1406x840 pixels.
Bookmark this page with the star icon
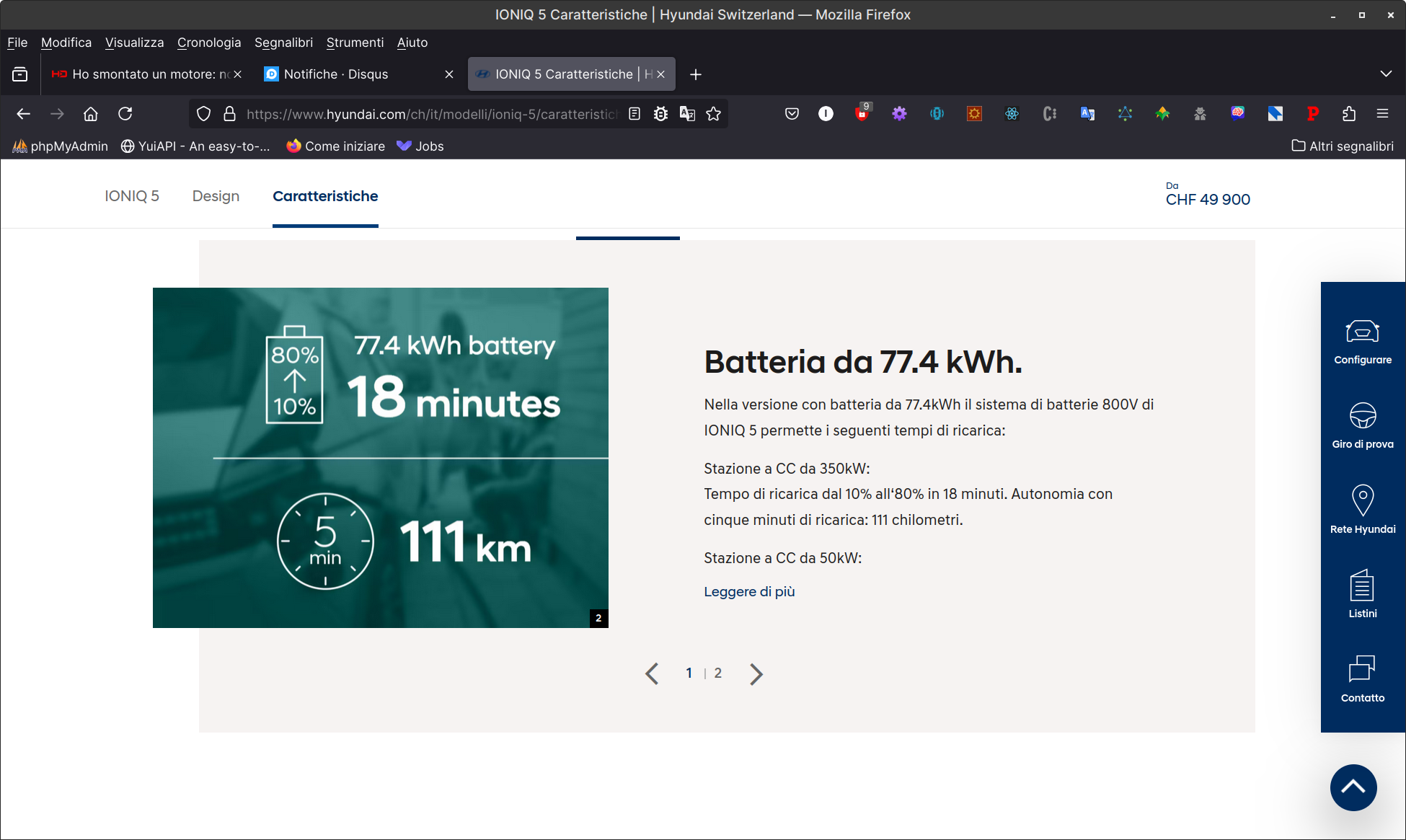point(714,114)
